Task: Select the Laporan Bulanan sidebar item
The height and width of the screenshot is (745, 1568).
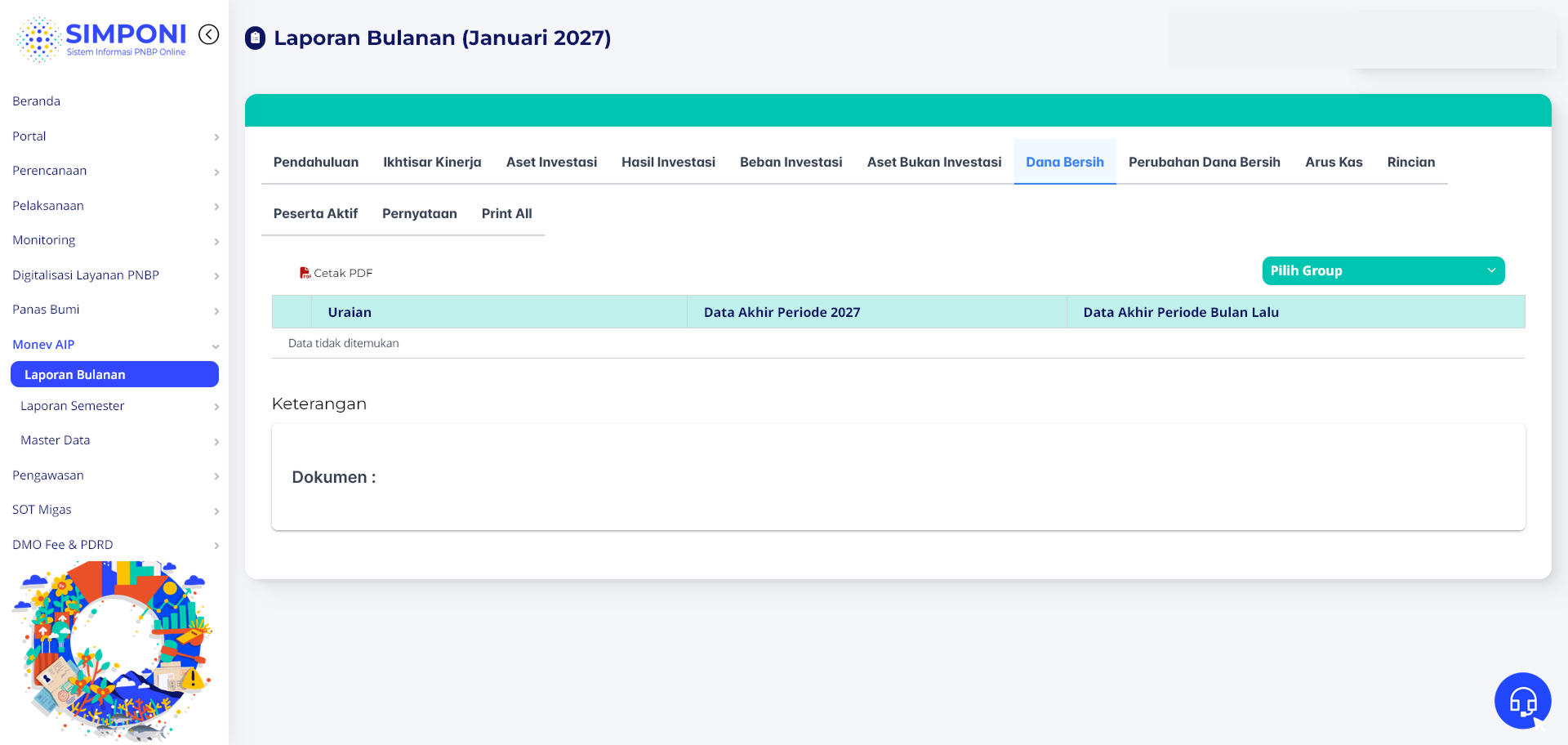Action: pos(114,374)
